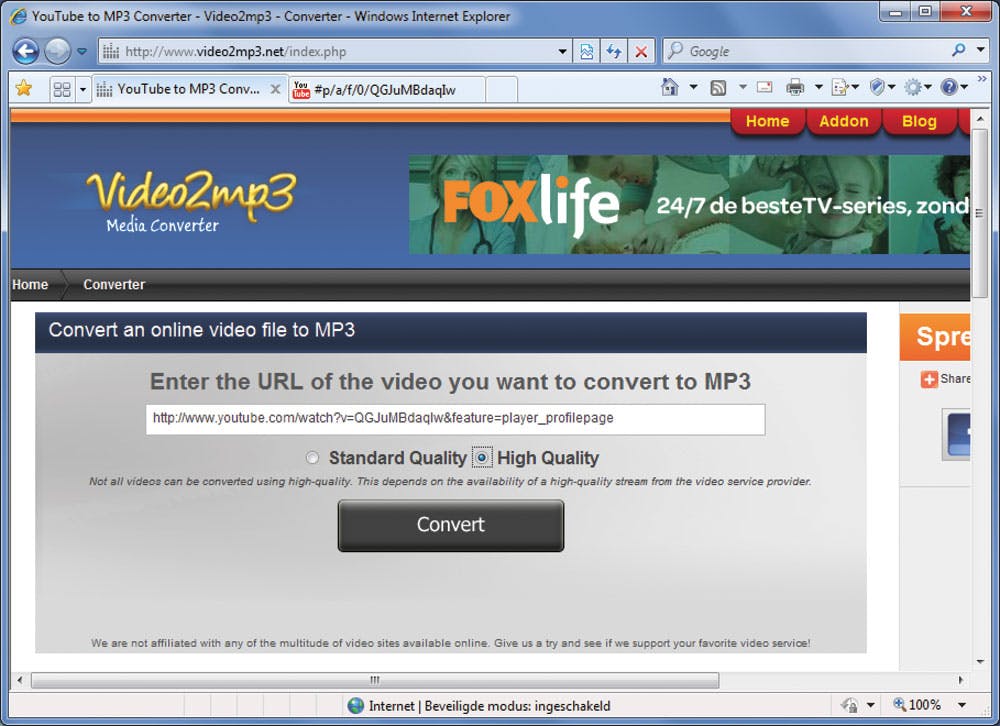This screenshot has height=726, width=1000.
Task: Click the Convert button
Action: click(451, 525)
